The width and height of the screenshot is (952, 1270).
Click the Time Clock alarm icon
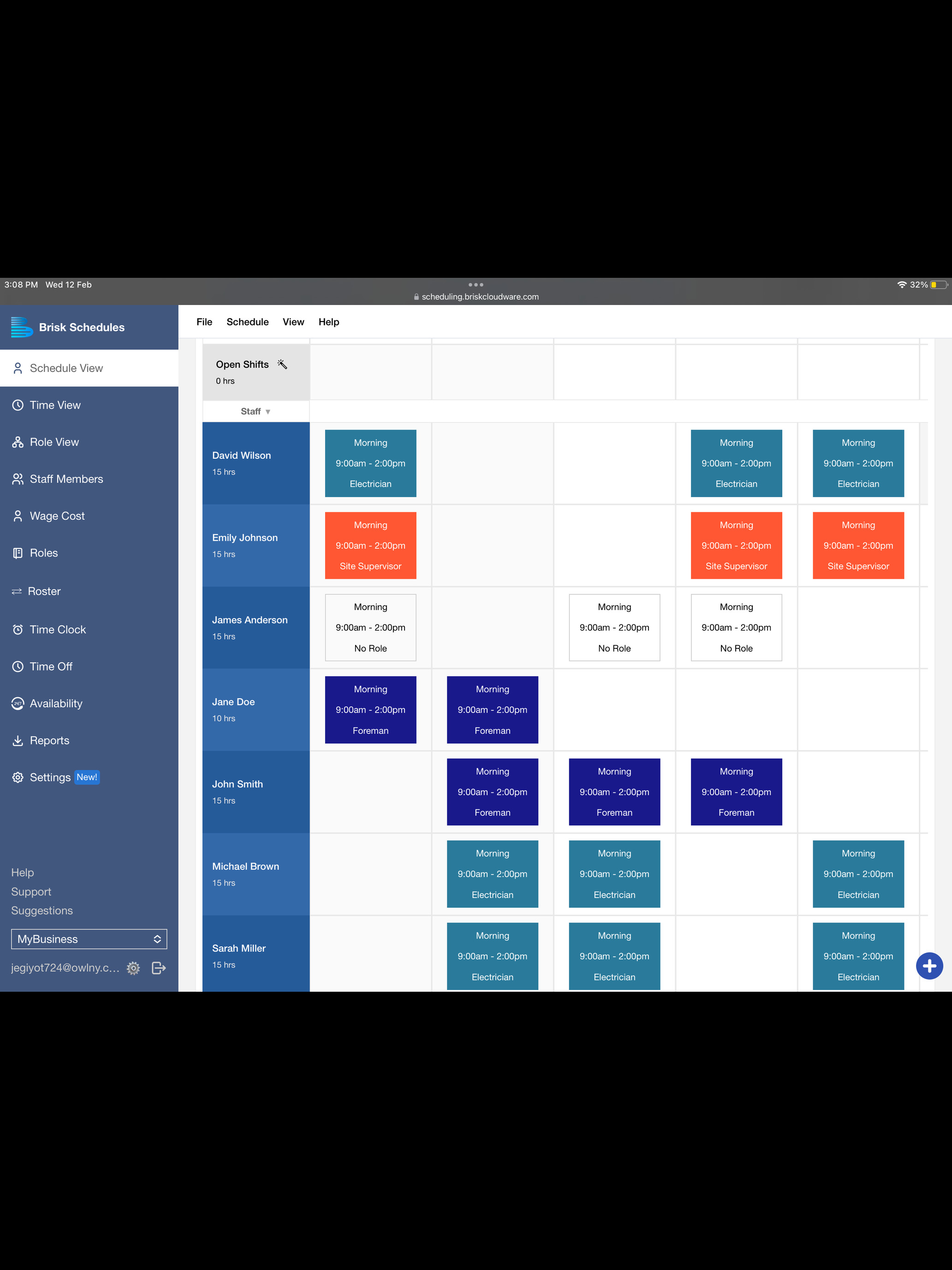click(18, 630)
